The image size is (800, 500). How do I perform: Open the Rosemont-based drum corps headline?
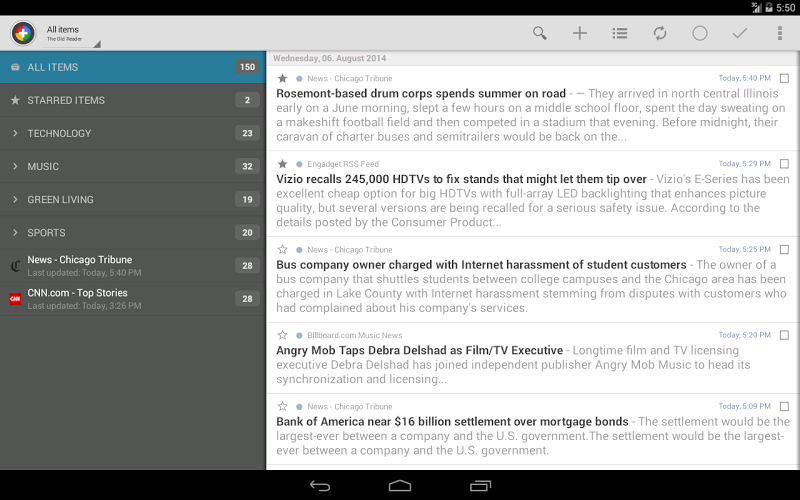pos(421,93)
